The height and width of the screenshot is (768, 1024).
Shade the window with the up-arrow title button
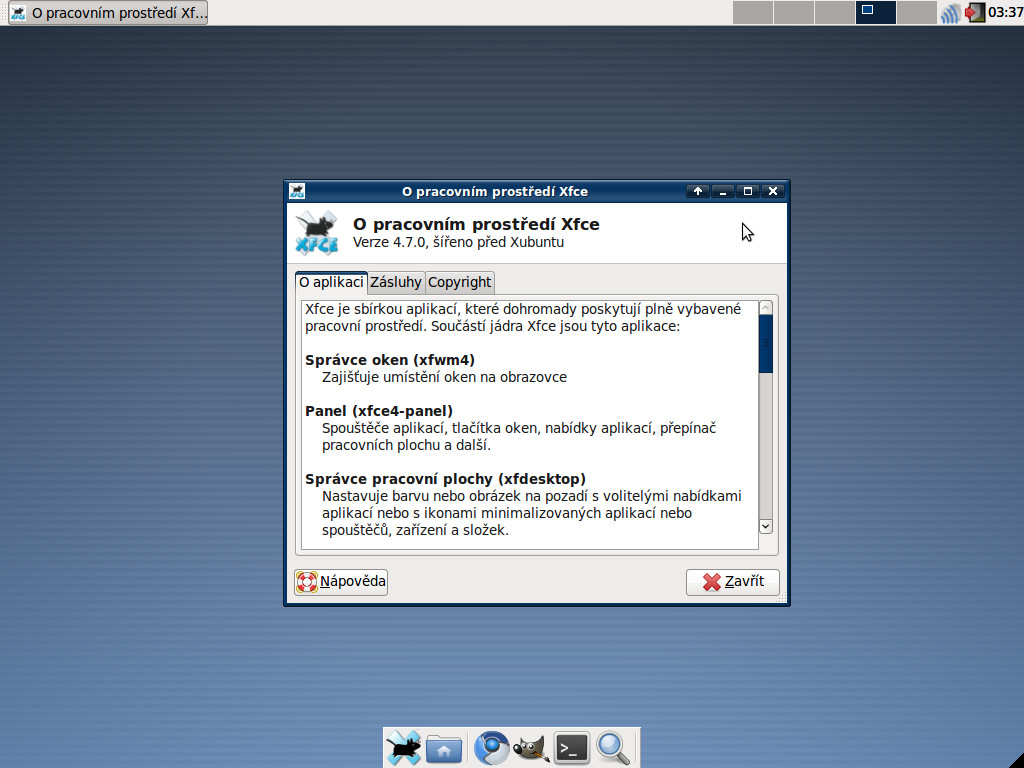[x=697, y=191]
